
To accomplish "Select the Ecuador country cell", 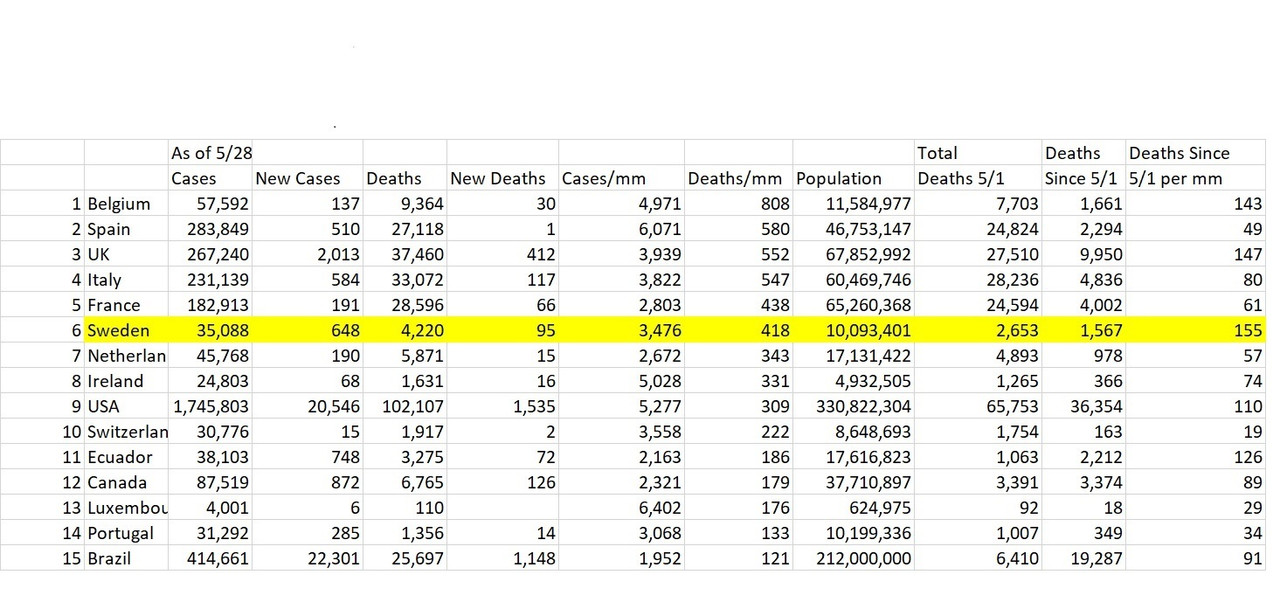I will [x=126, y=457].
